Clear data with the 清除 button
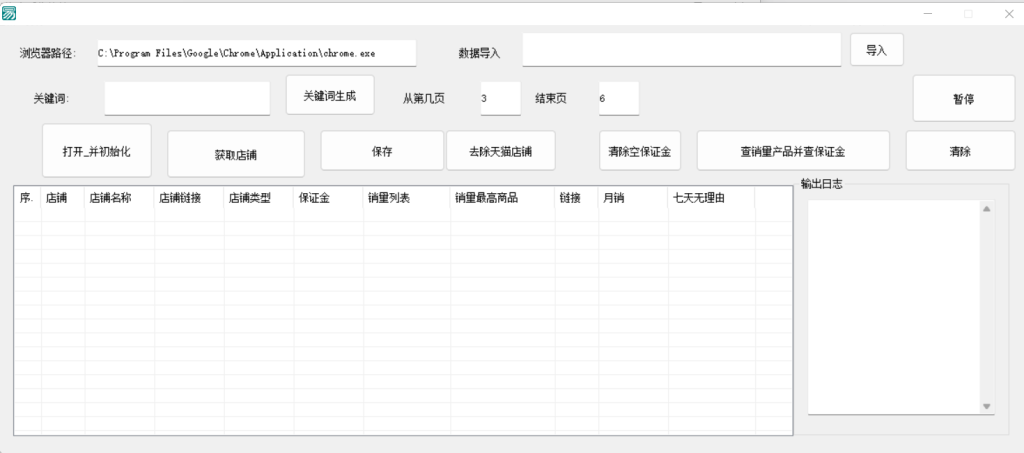The width and height of the screenshot is (1024, 453). pos(959,151)
